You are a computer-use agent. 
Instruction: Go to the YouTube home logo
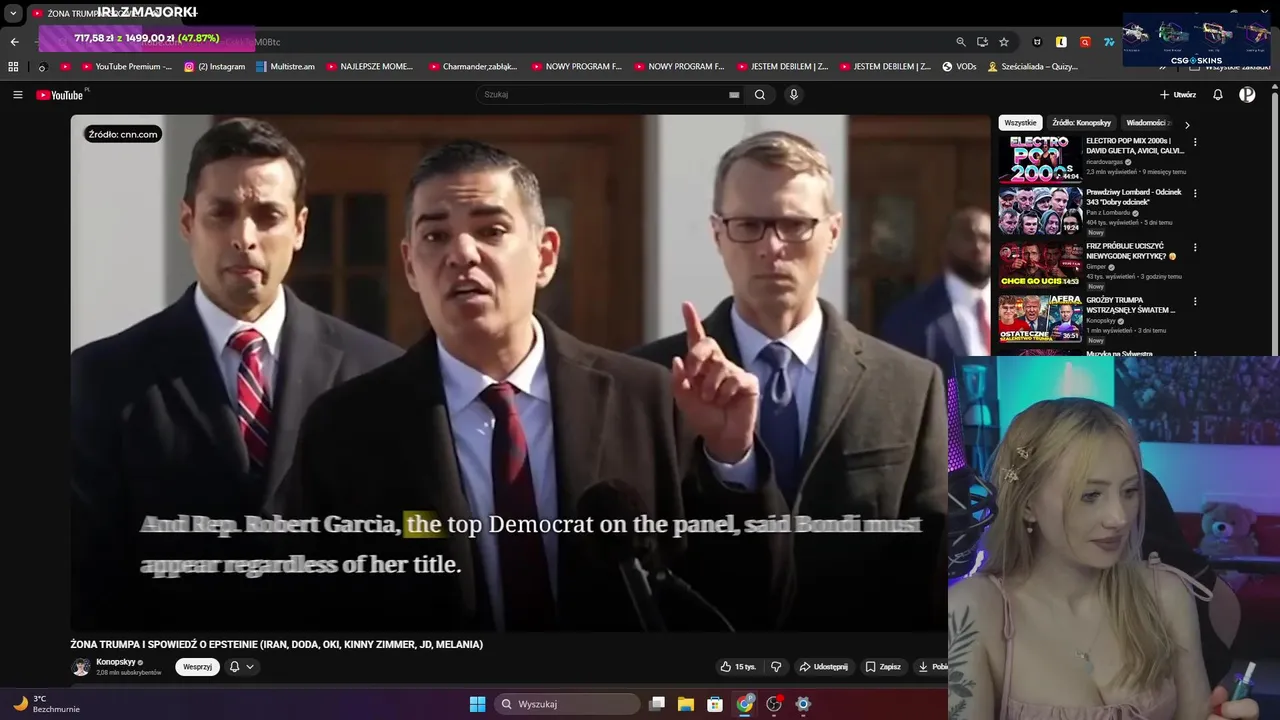tap(62, 95)
